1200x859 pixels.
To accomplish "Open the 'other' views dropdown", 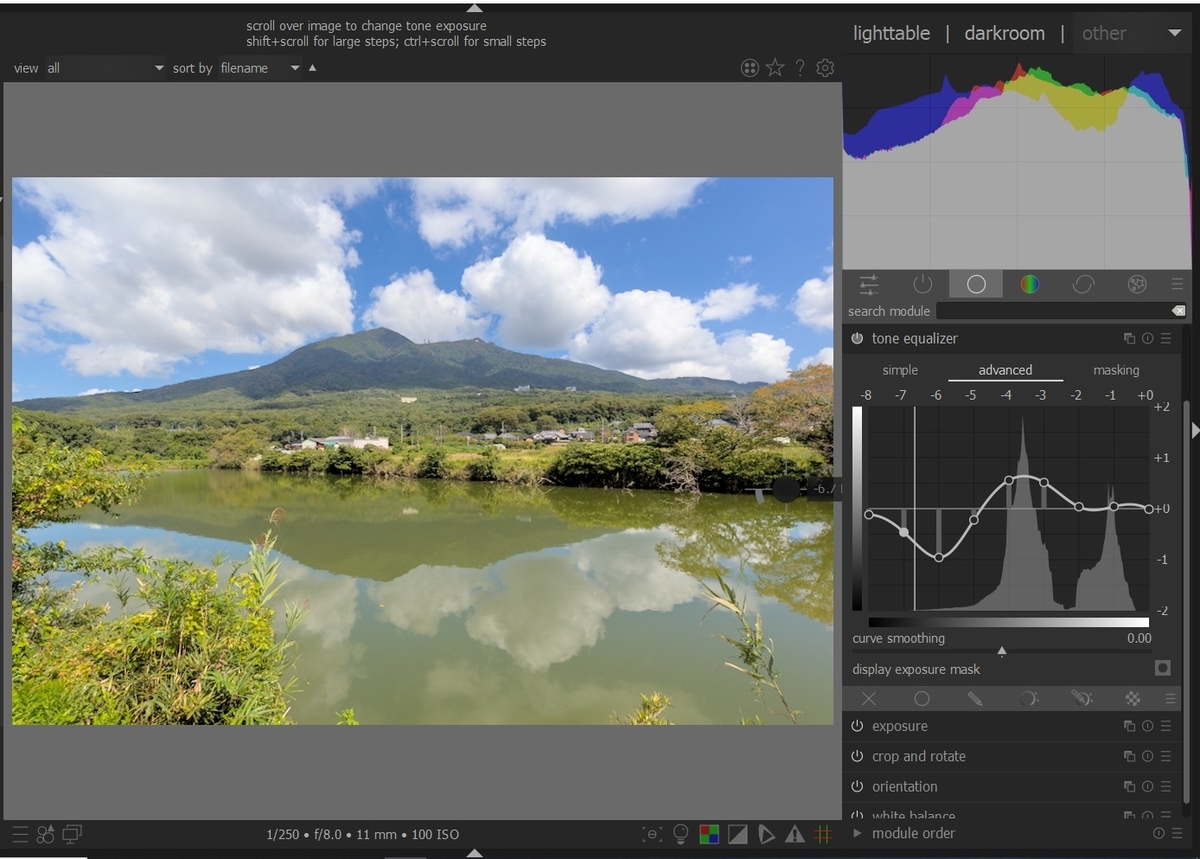I will [x=1131, y=33].
